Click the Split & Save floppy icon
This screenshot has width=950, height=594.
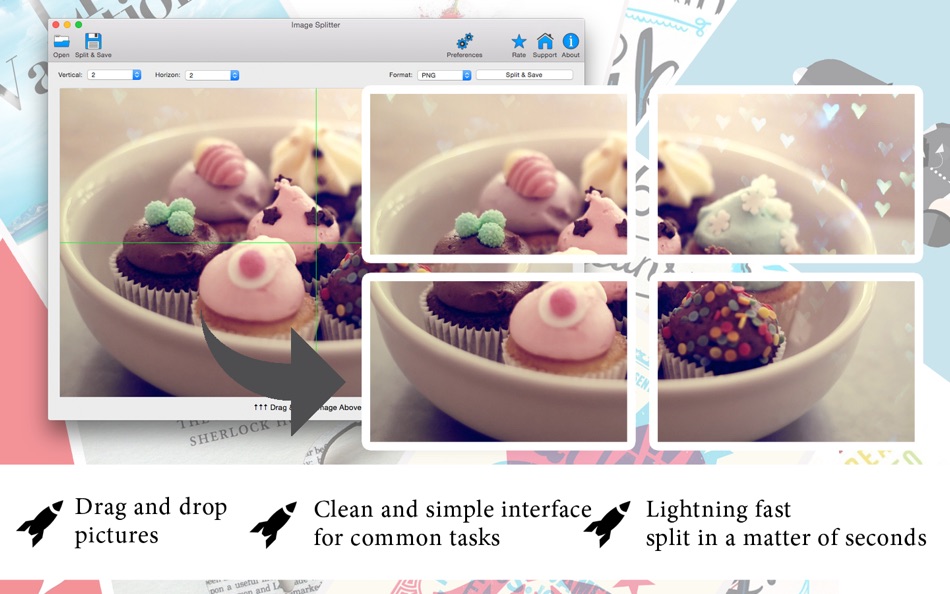pyautogui.click(x=93, y=41)
